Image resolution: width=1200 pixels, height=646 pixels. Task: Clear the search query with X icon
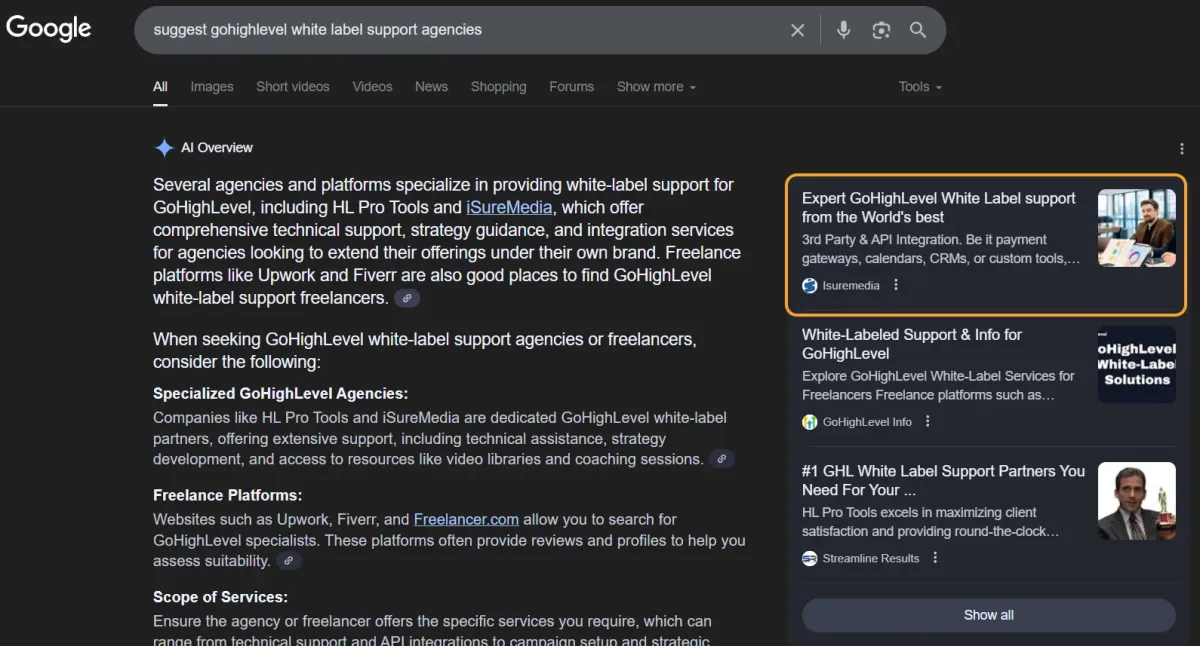tap(797, 30)
